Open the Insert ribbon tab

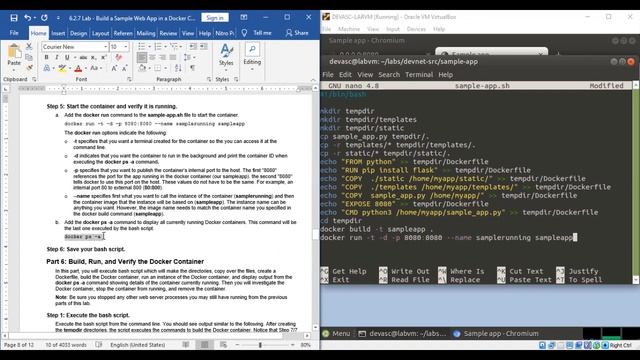pos(58,33)
